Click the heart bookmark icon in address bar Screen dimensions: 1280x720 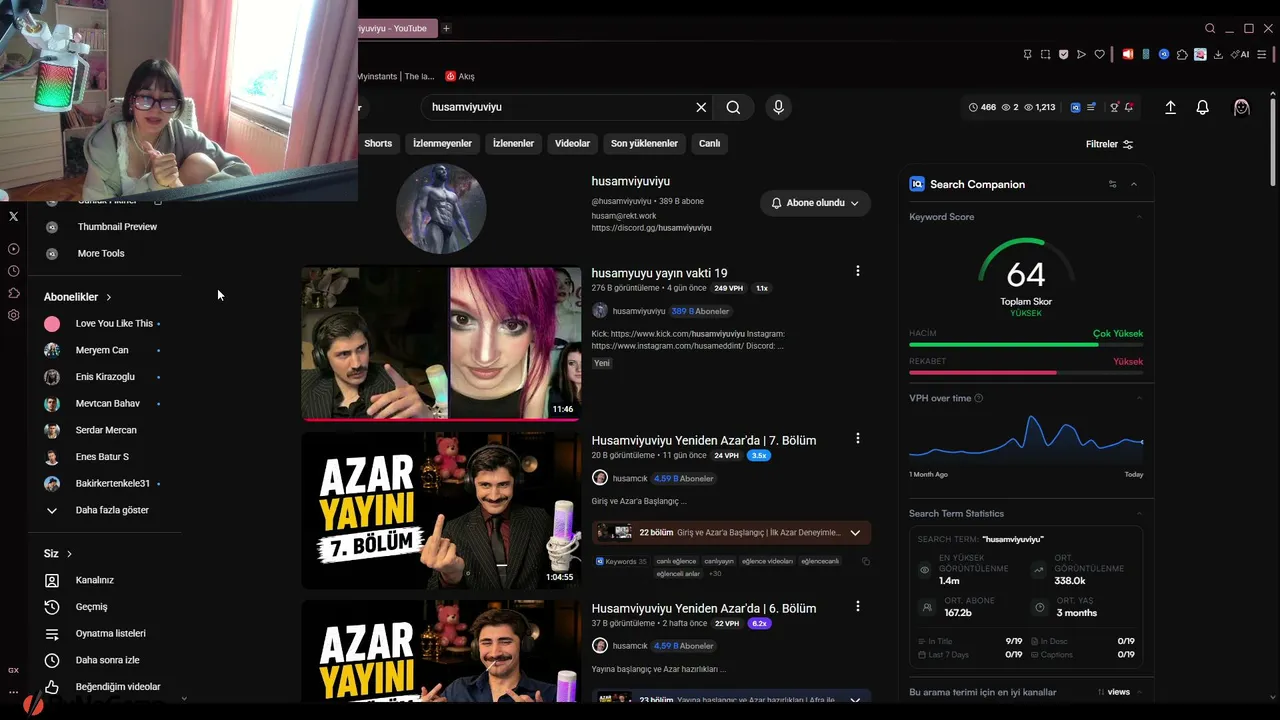click(1099, 54)
